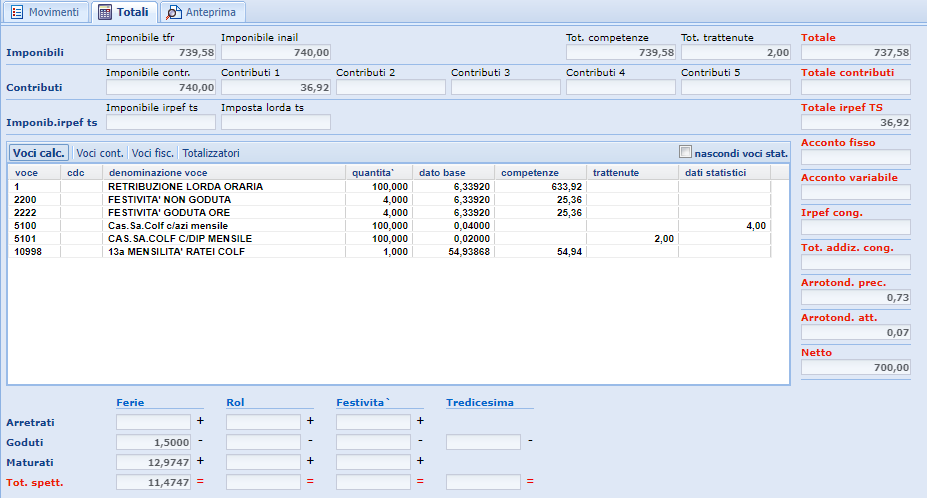
Task: Click the empty Contributi 2 field
Action: pos(391,88)
